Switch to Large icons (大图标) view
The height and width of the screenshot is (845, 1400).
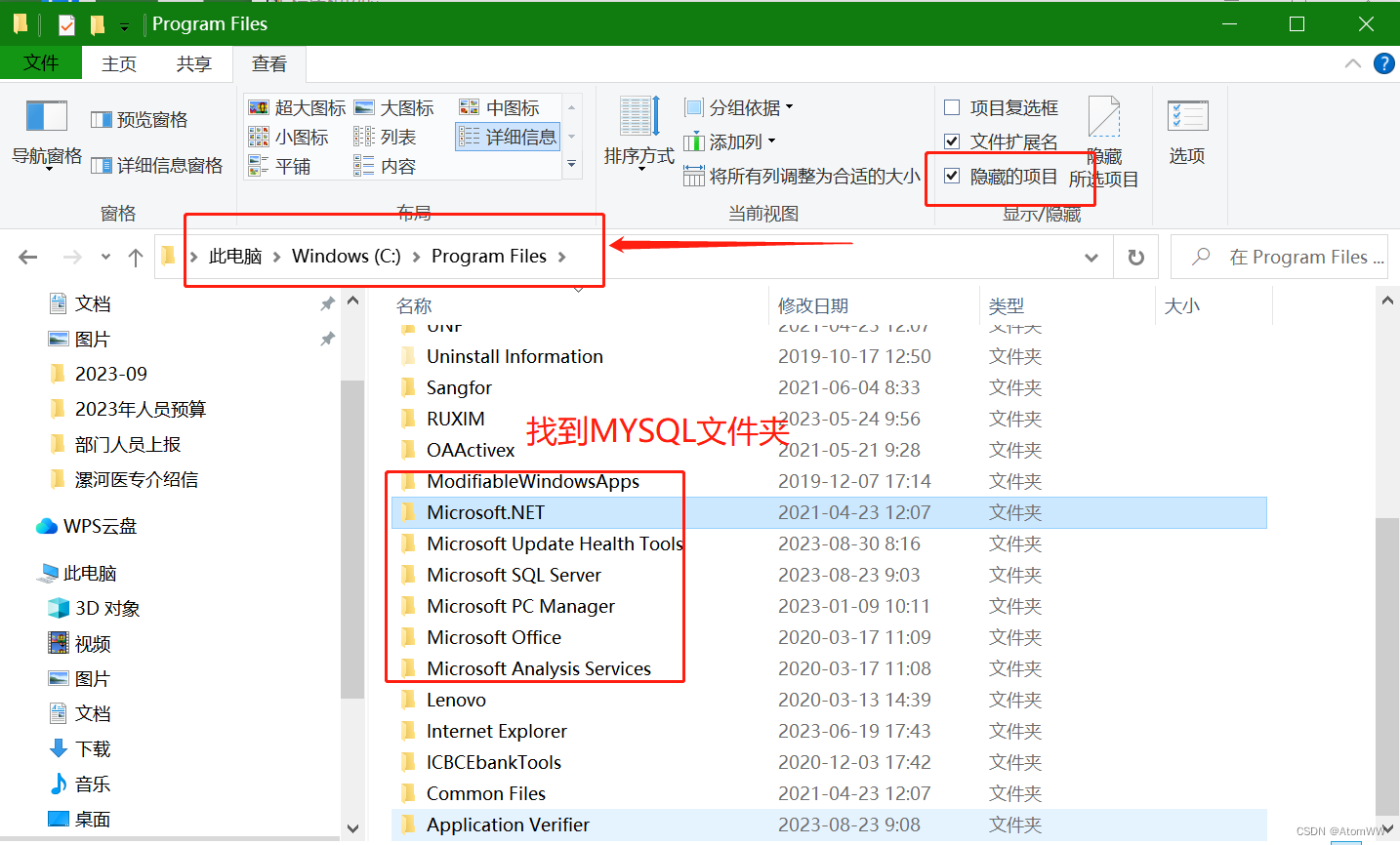tap(394, 107)
